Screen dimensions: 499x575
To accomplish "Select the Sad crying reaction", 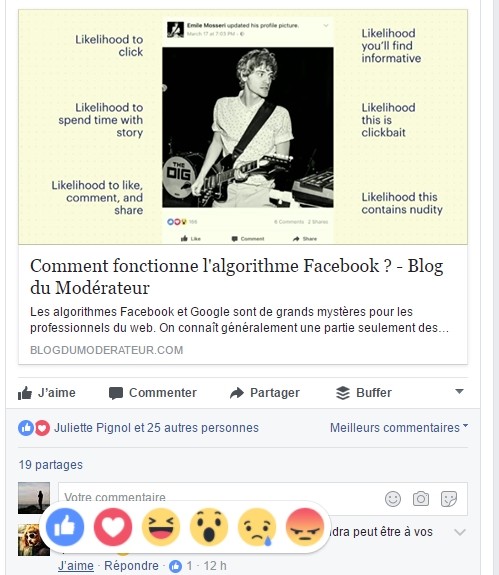I will [257, 527].
